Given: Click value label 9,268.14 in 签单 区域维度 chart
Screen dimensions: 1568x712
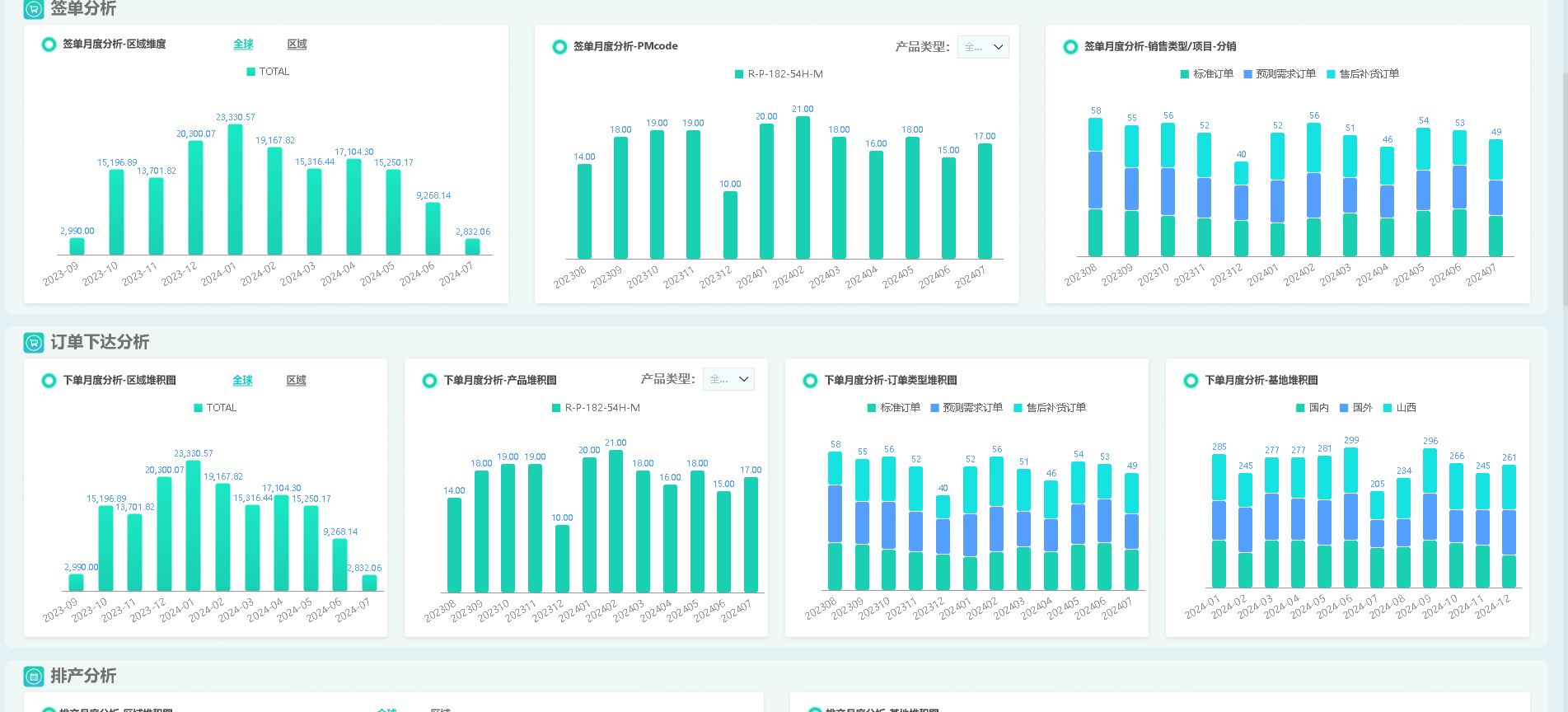Looking at the screenshot, I should tap(433, 196).
